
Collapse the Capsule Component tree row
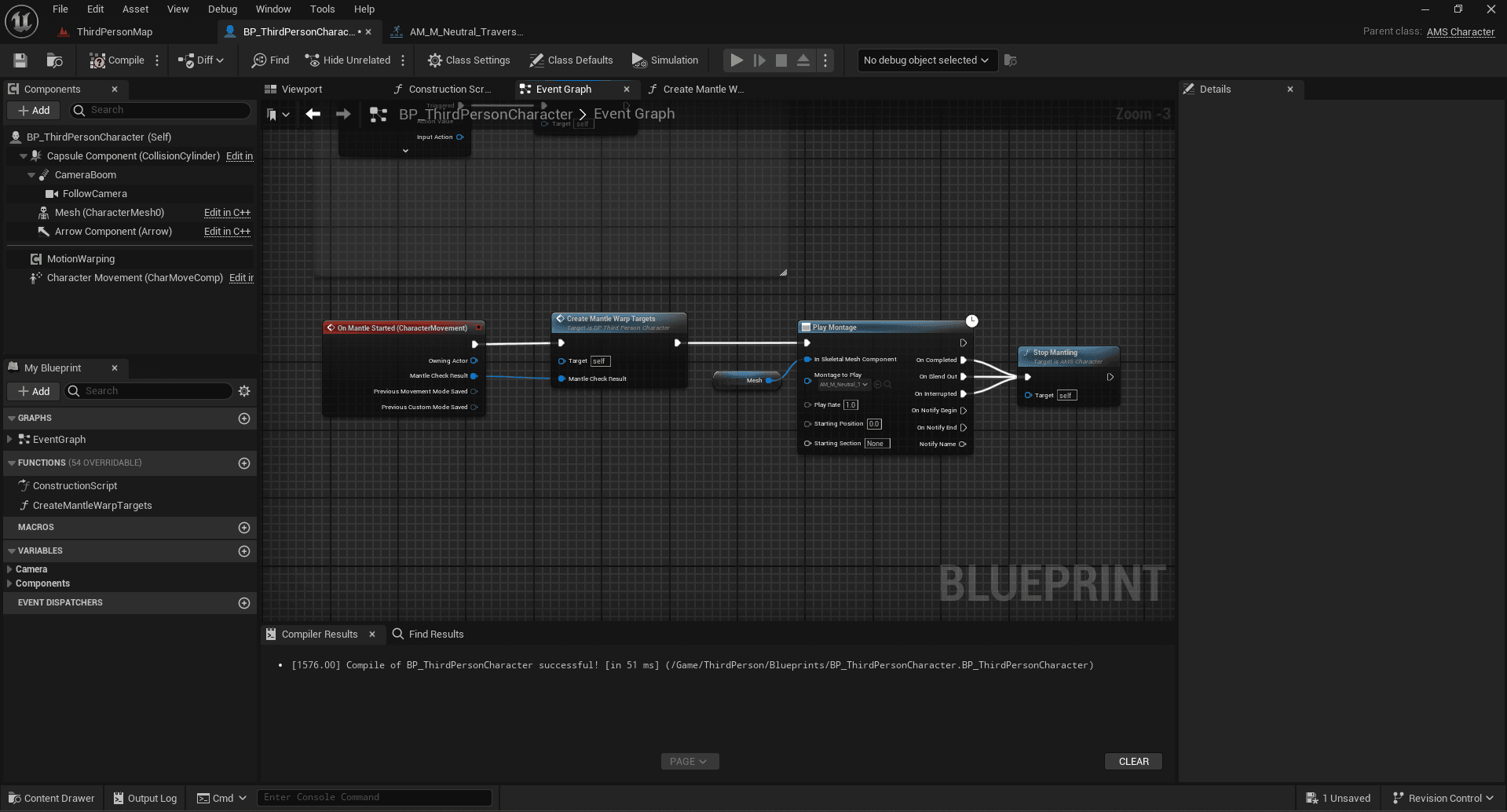24,156
